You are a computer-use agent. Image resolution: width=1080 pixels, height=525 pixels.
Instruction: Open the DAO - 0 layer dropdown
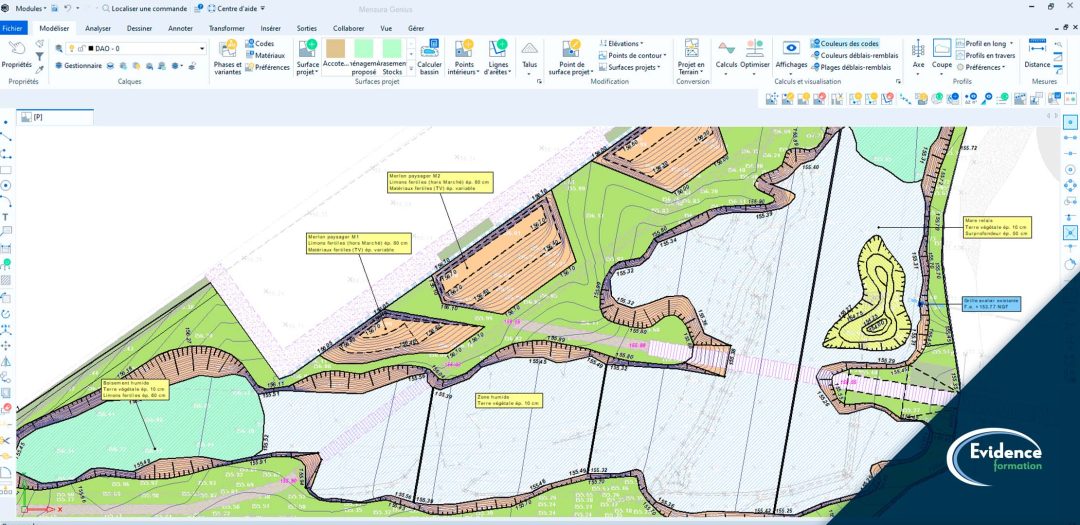click(143, 48)
